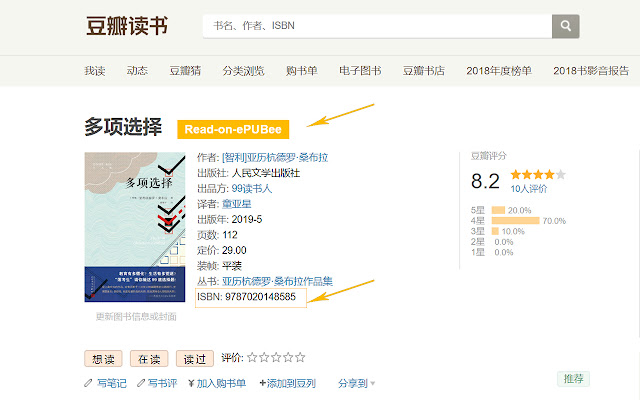Open translator link 童亚星
The height and width of the screenshot is (400, 640).
[236, 204]
